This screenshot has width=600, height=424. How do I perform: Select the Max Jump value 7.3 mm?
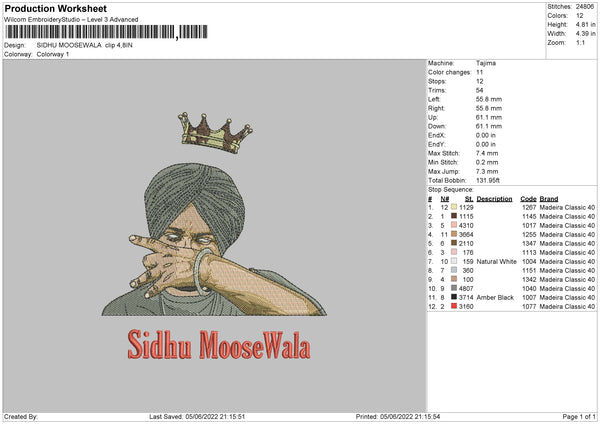487,171
